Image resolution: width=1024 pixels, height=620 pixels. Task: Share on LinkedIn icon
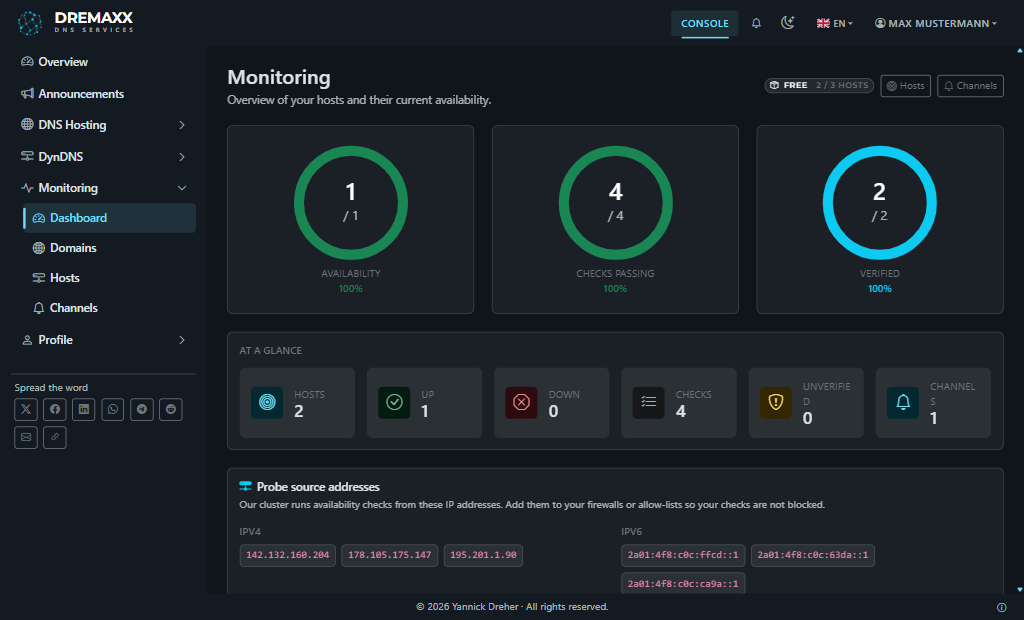tap(84, 410)
